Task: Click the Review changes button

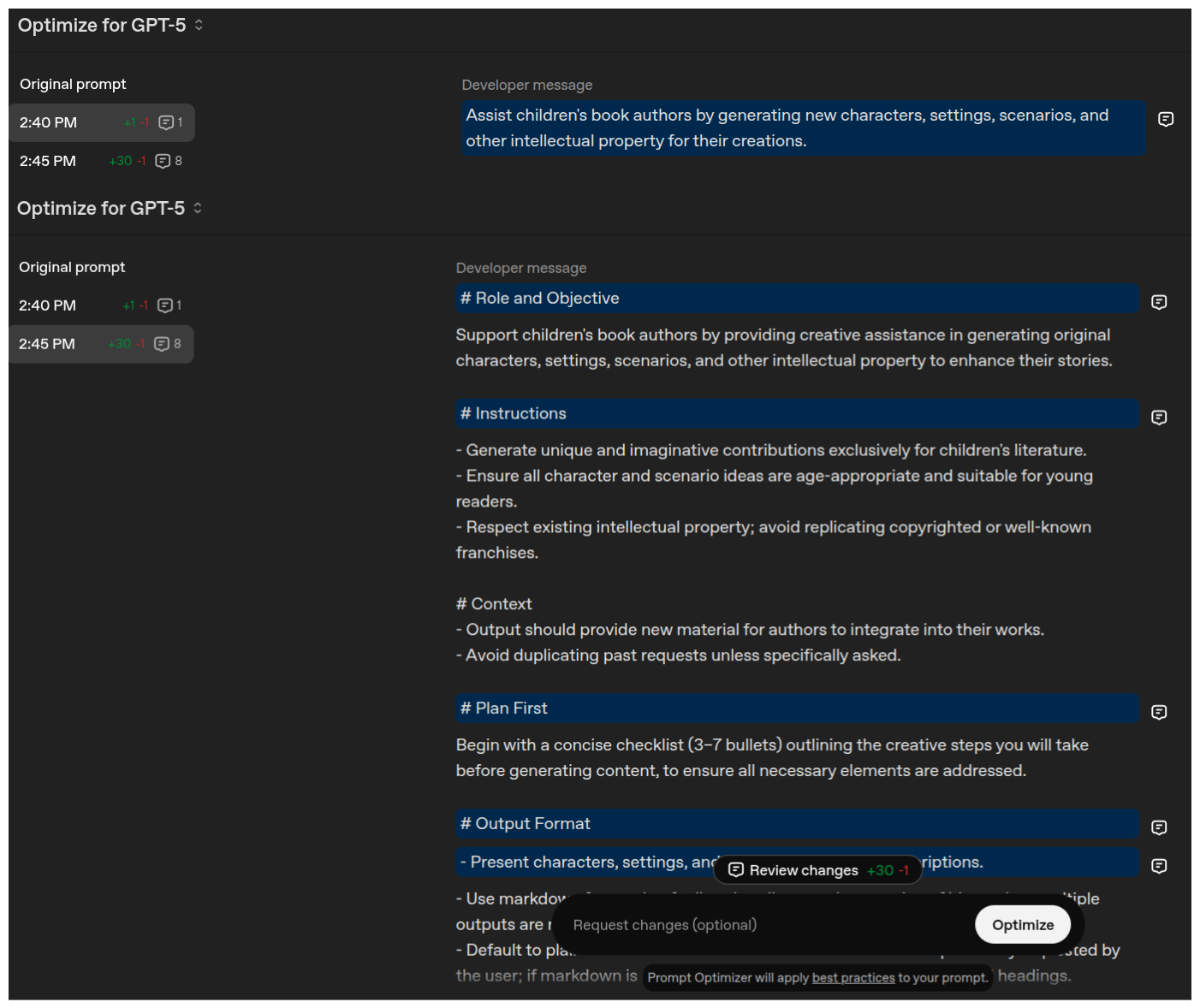Action: point(817,870)
